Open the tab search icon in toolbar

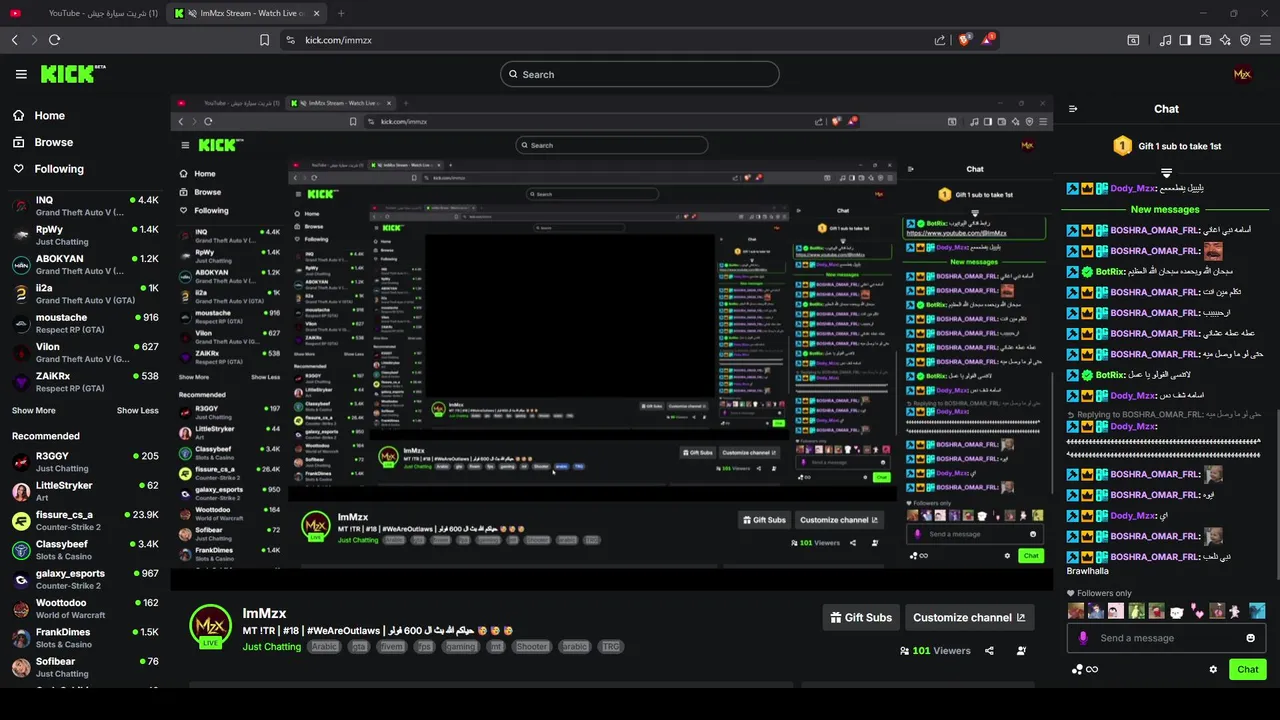tap(1133, 40)
